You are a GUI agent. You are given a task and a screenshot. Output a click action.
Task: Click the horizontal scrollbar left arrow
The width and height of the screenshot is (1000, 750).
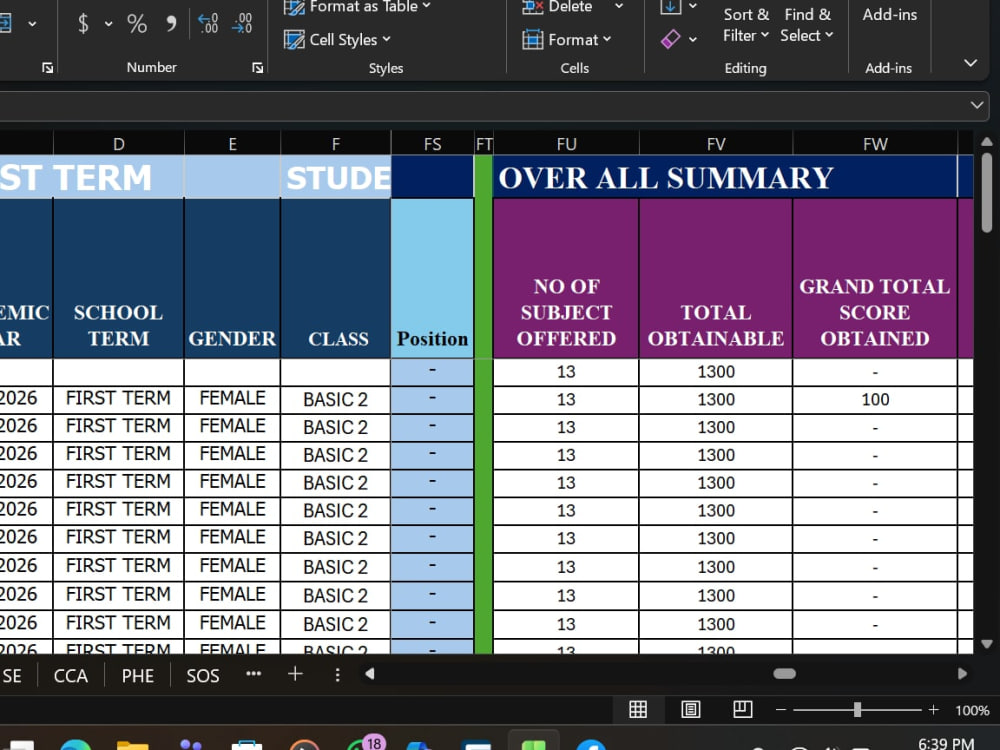pyautogui.click(x=369, y=674)
